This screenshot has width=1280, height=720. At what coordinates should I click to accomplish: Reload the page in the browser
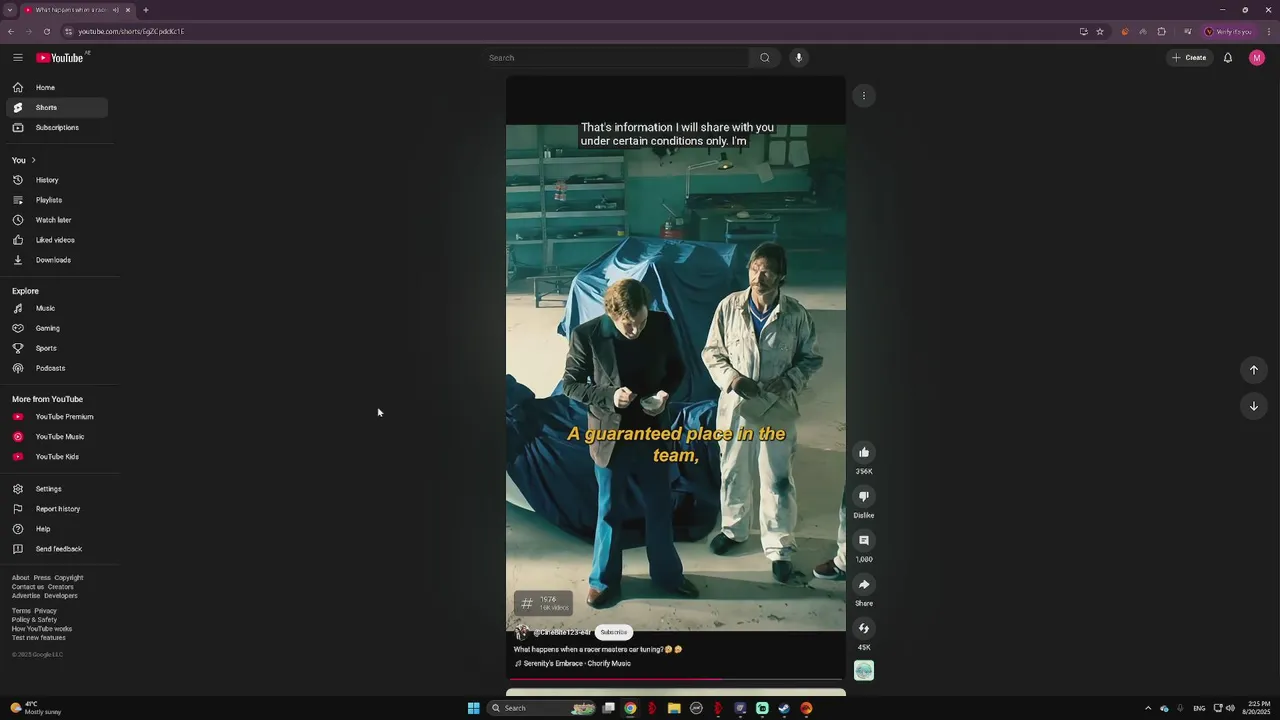[x=47, y=32]
